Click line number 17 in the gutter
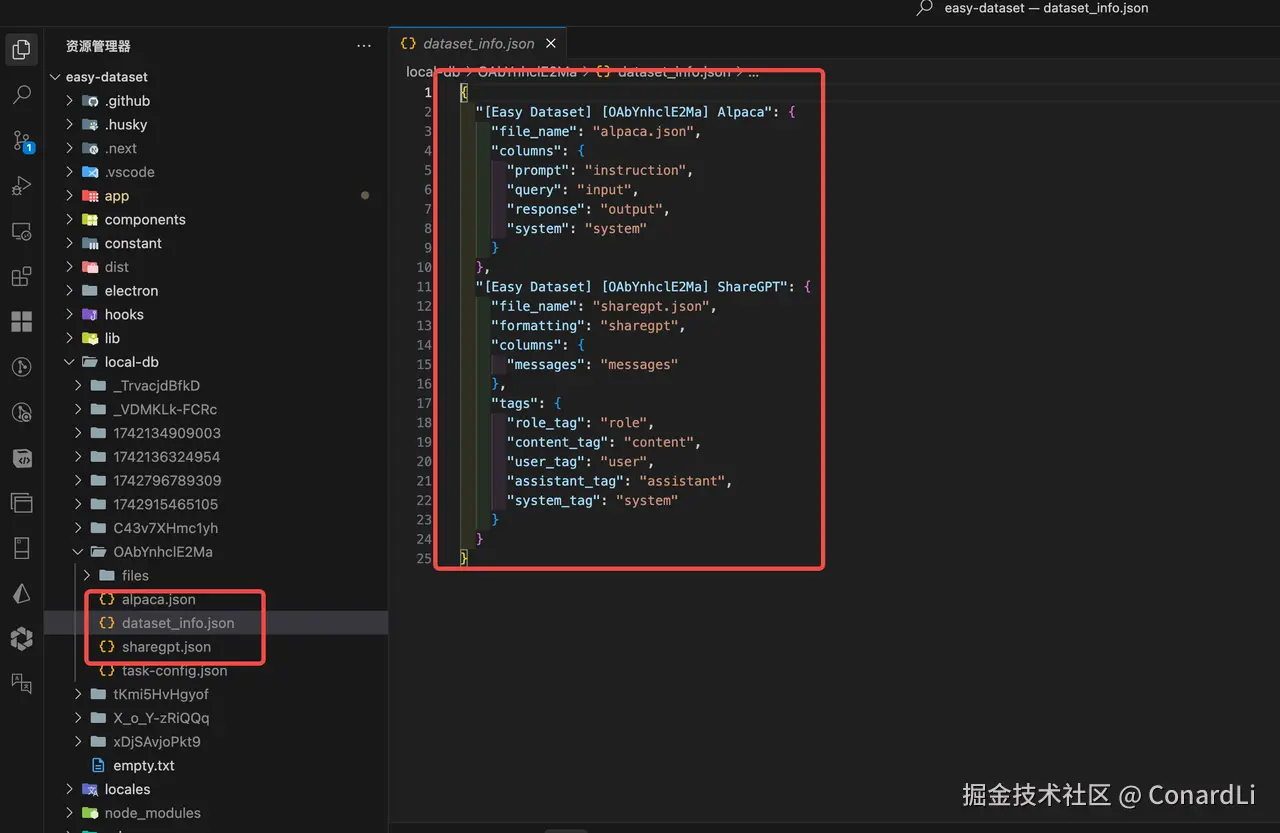 coord(424,403)
